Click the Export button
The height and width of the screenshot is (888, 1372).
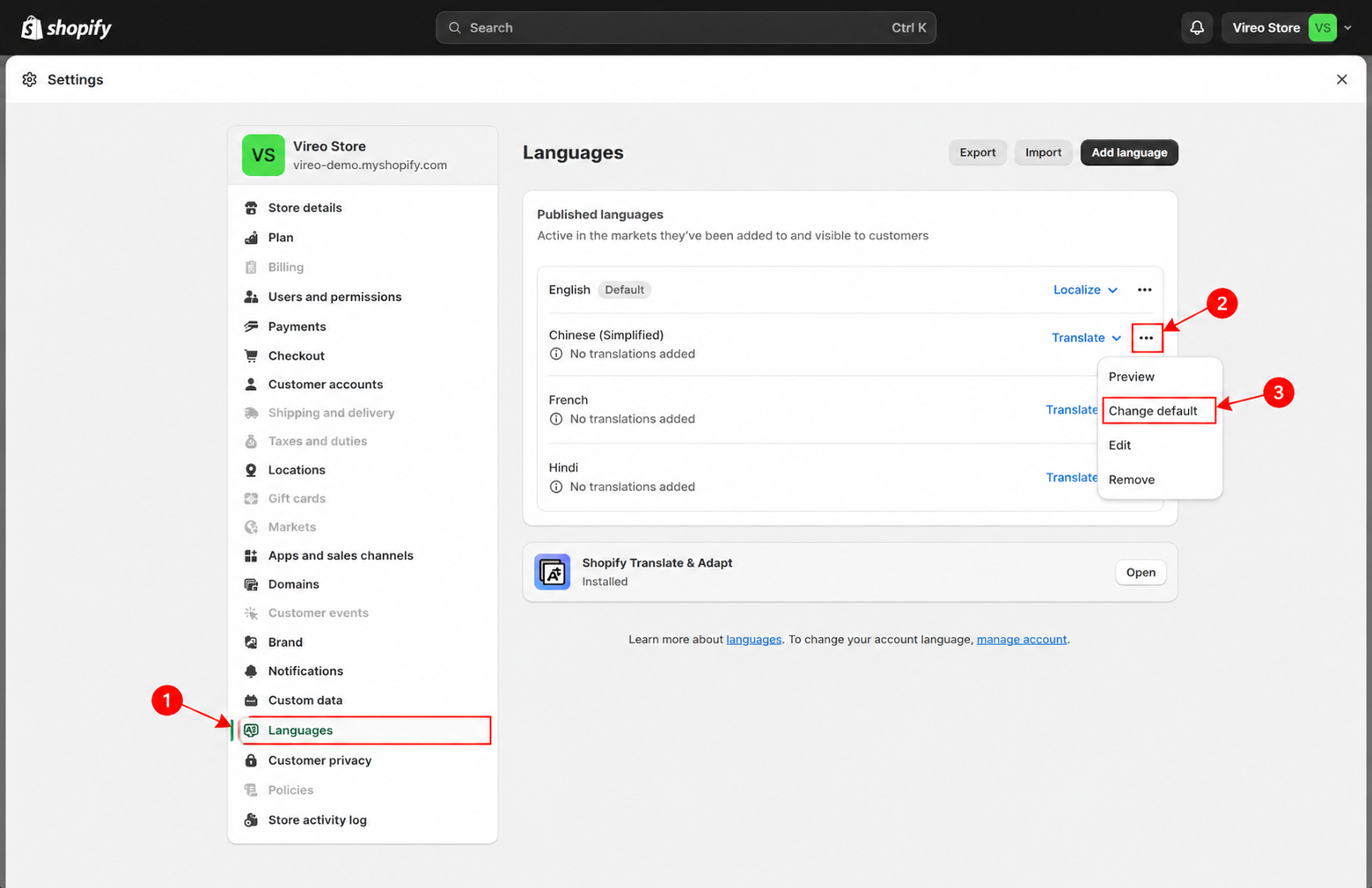pos(977,152)
